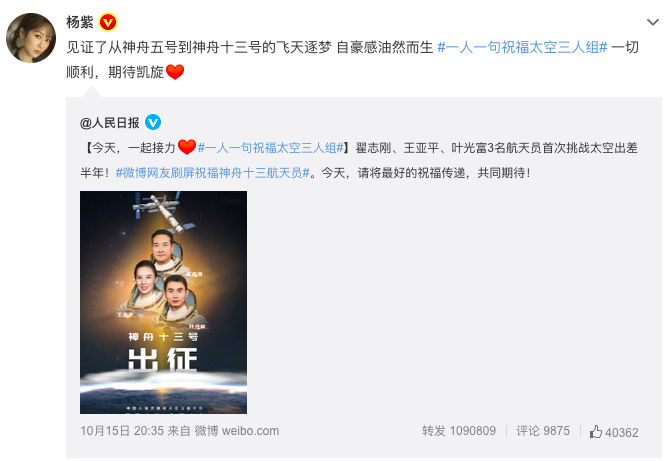This screenshot has width=665, height=461.
Task: Open hashtag #一人一句祝福太空三人组# in the reposted text
Action: coord(271,148)
